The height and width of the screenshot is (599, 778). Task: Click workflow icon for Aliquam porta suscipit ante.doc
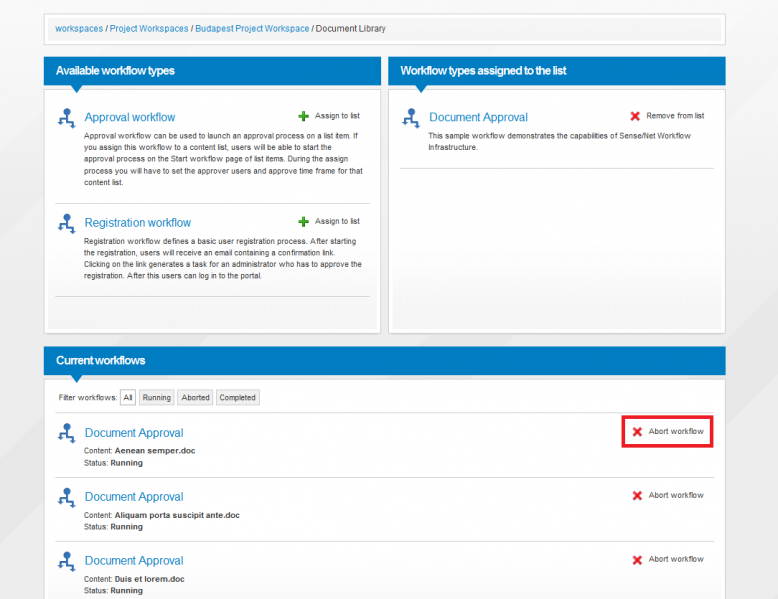[66, 497]
